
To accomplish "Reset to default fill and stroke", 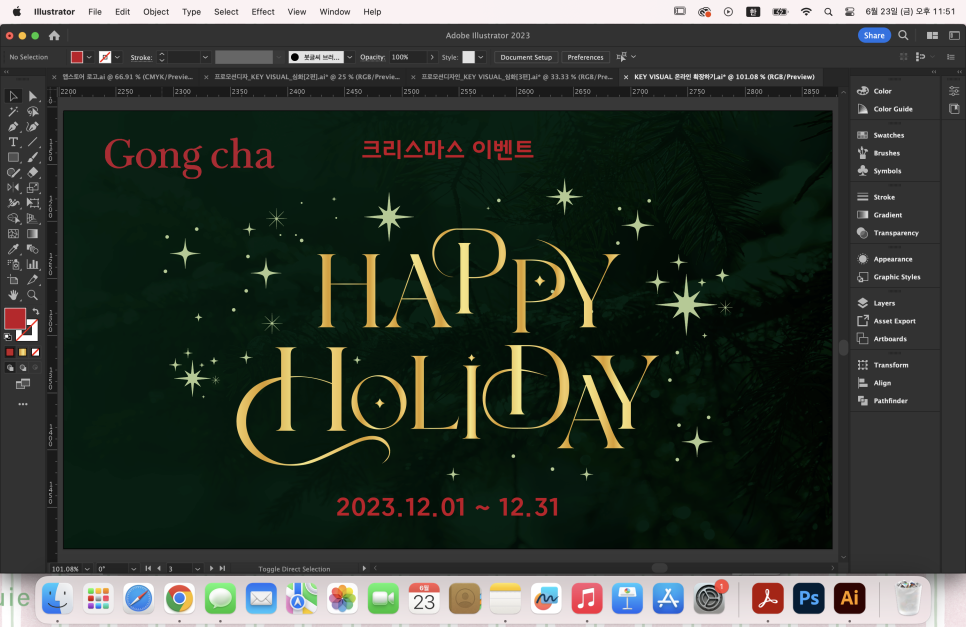I will click(x=8, y=337).
